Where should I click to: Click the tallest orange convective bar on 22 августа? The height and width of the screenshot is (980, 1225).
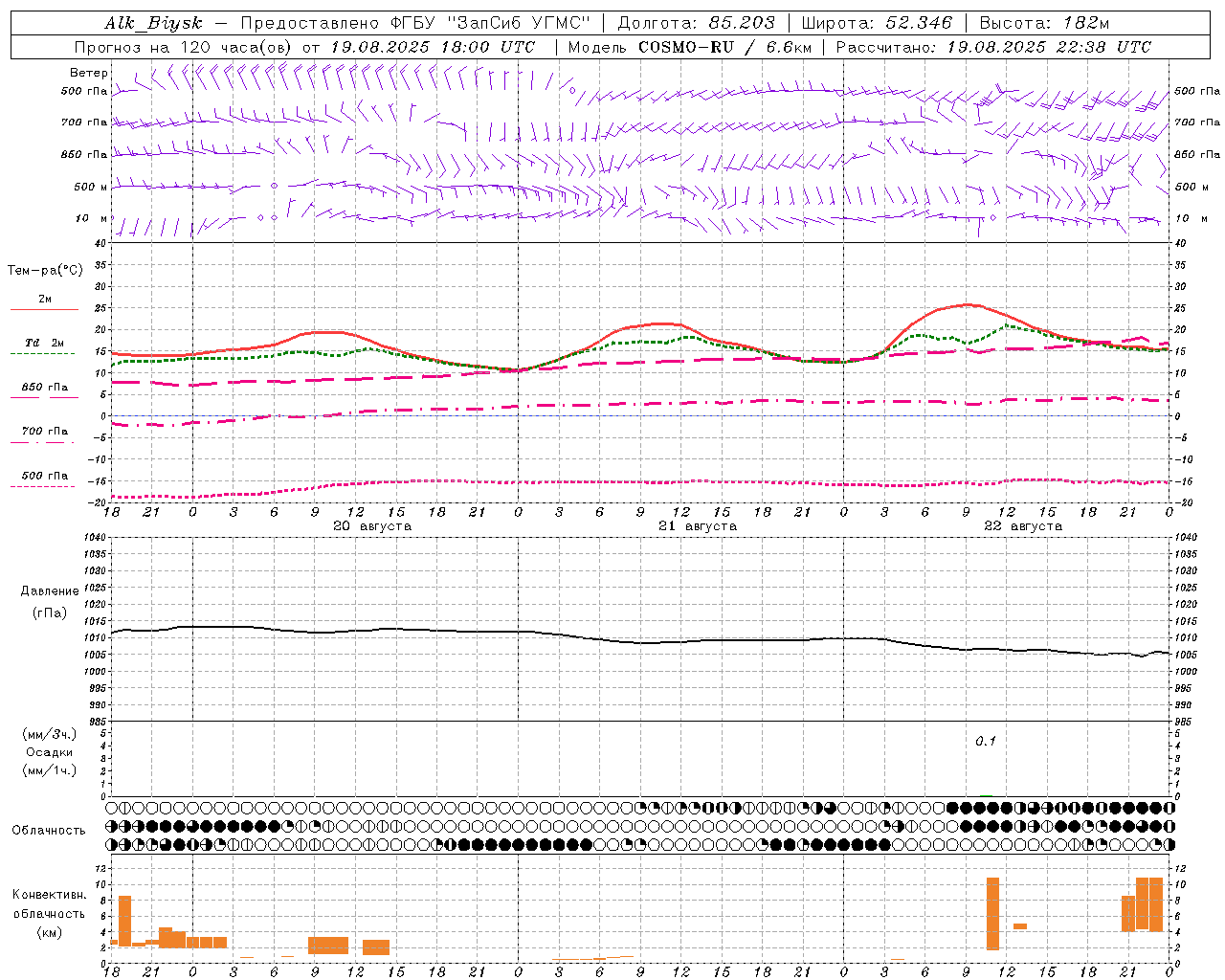coord(992,914)
